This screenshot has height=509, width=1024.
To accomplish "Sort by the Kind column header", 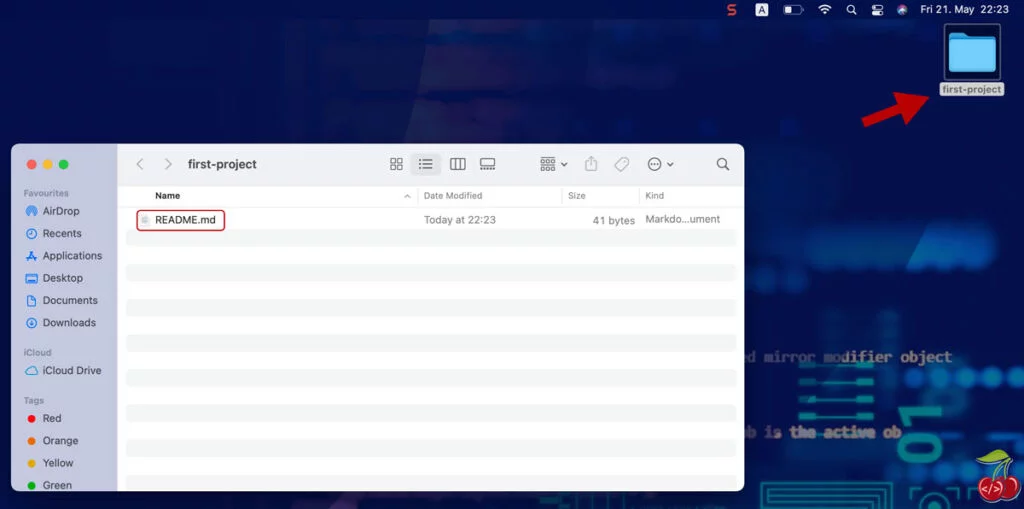I will pyautogui.click(x=654, y=195).
